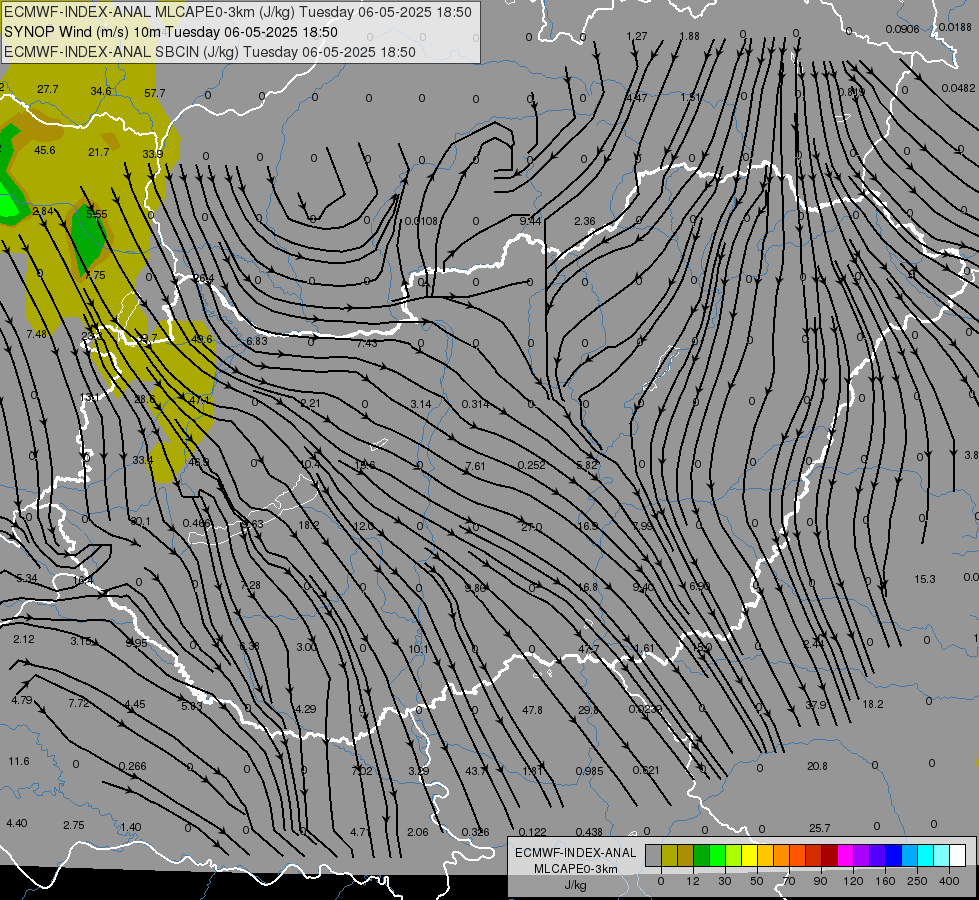Click the map value 0.0482
979x900 pixels.
point(958,88)
